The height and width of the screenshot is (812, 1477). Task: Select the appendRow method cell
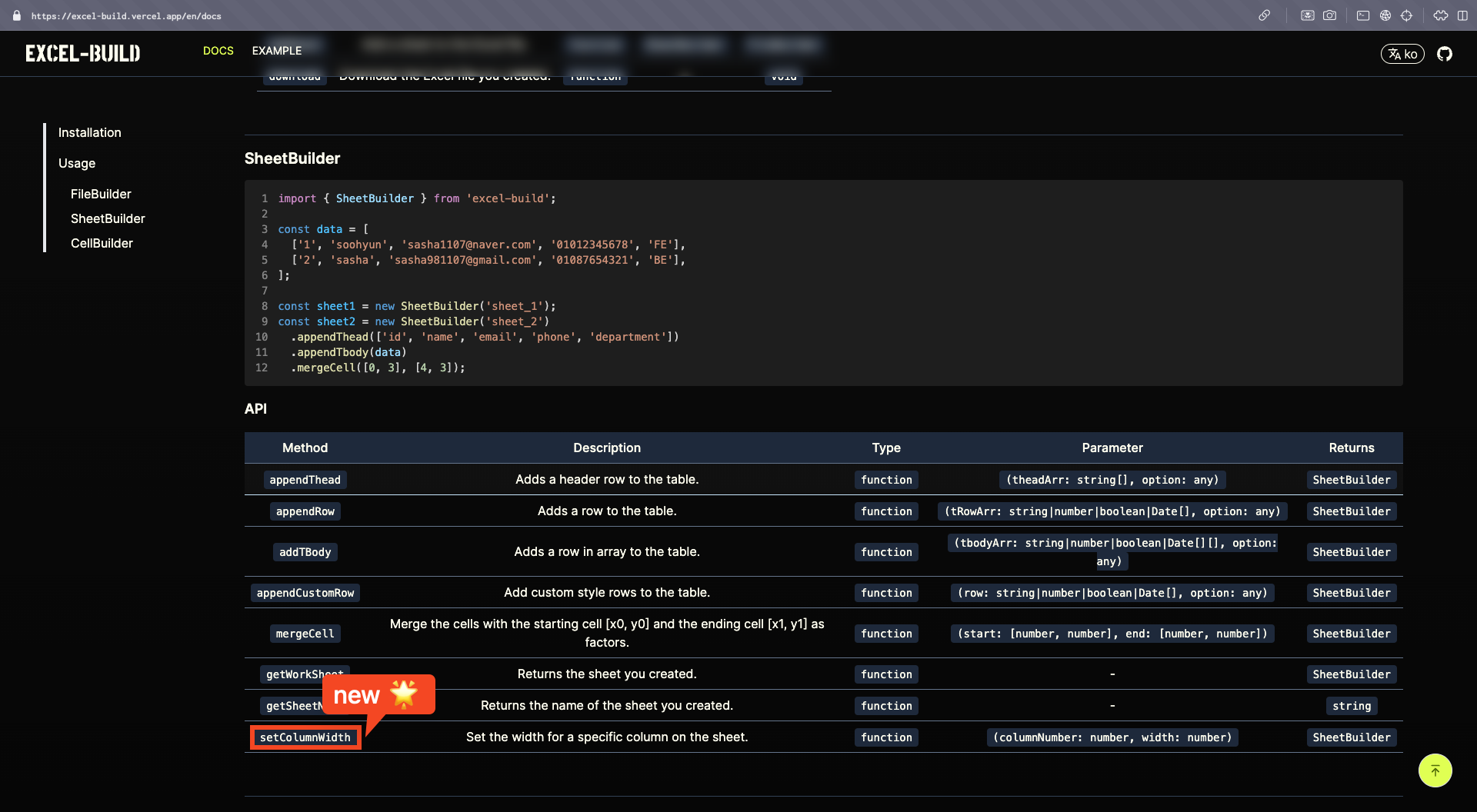click(x=305, y=511)
